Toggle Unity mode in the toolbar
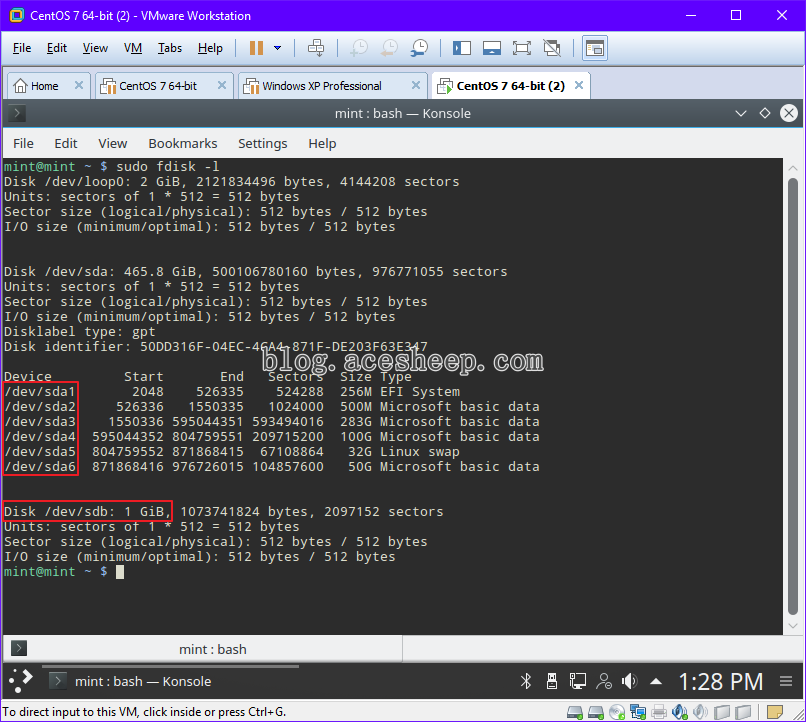 tap(552, 48)
